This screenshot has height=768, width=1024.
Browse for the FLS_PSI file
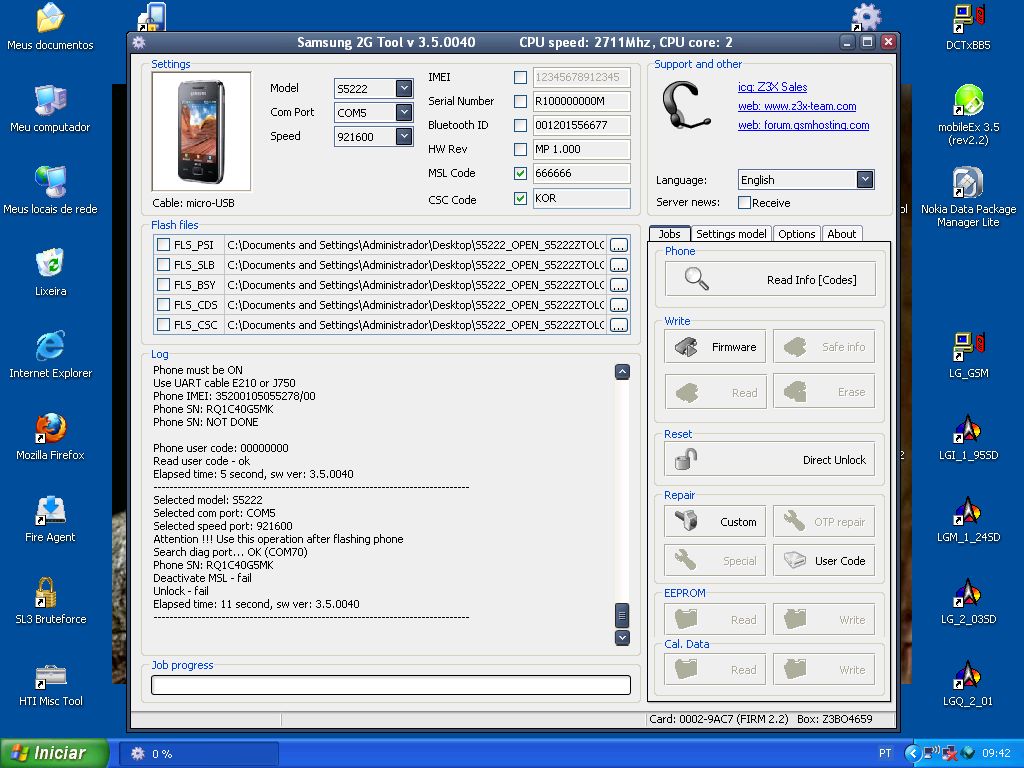point(618,245)
